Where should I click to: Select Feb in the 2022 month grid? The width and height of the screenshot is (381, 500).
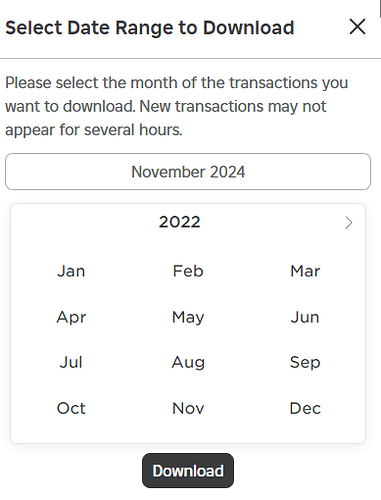(188, 271)
